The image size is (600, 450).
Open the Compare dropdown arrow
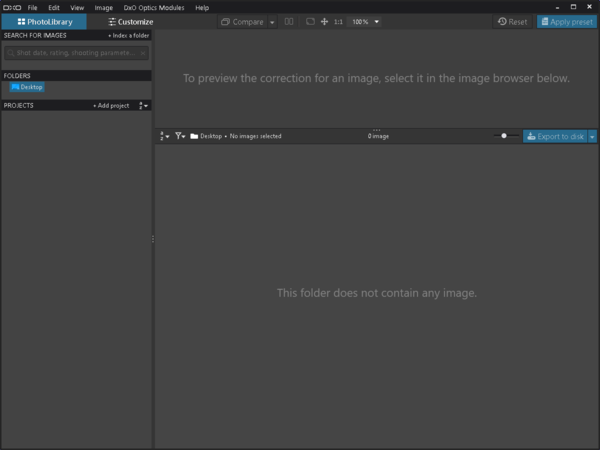click(272, 21)
